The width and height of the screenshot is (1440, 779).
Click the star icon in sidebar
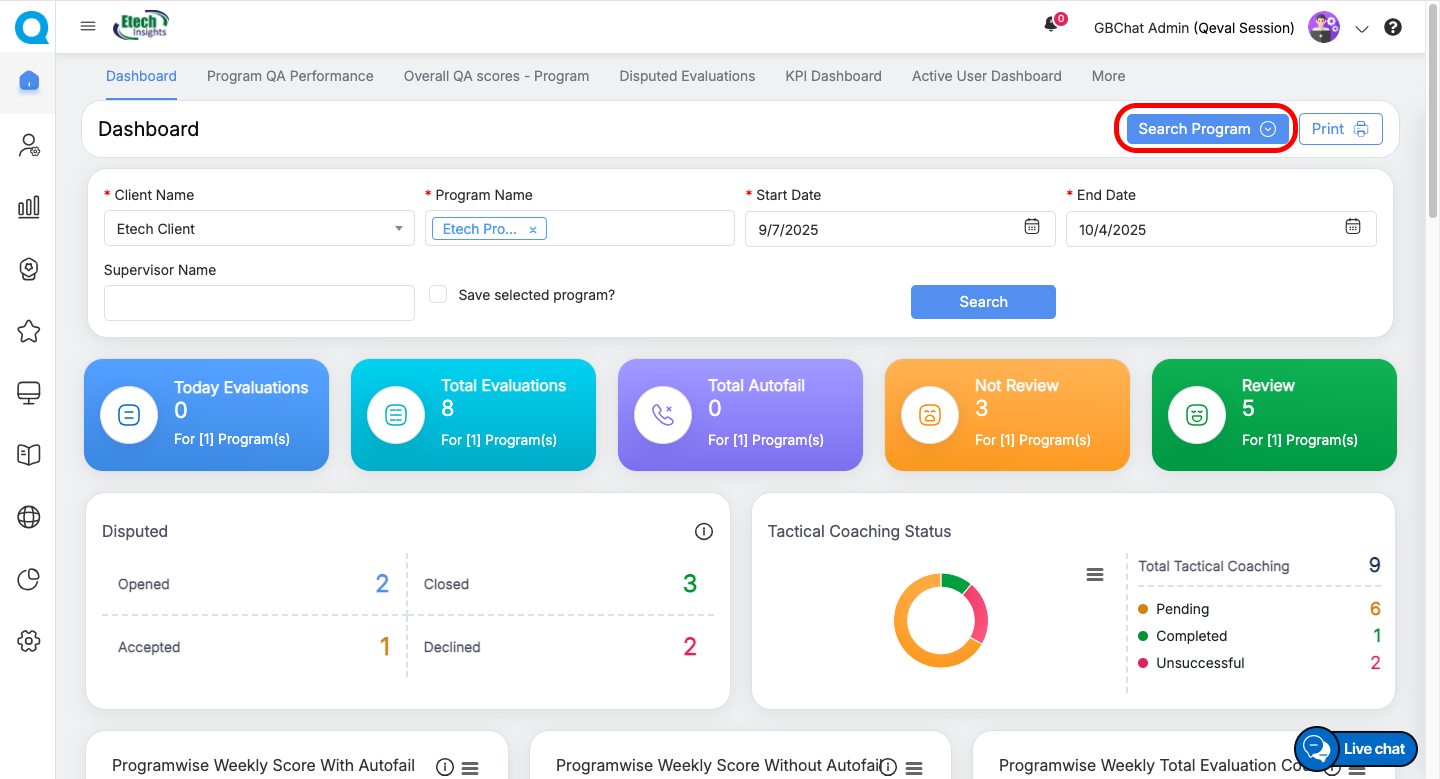click(x=29, y=332)
